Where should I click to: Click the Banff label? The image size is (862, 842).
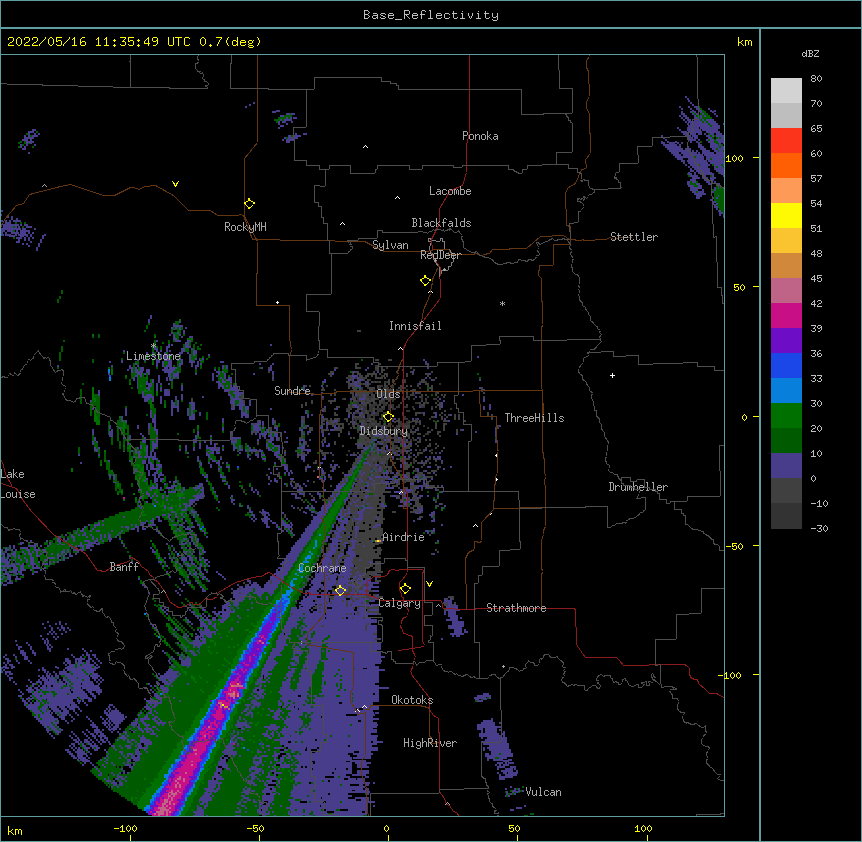[x=124, y=567]
